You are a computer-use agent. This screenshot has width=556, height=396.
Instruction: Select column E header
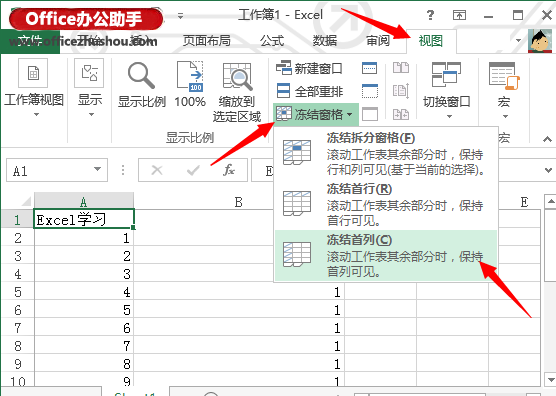(x=524, y=202)
